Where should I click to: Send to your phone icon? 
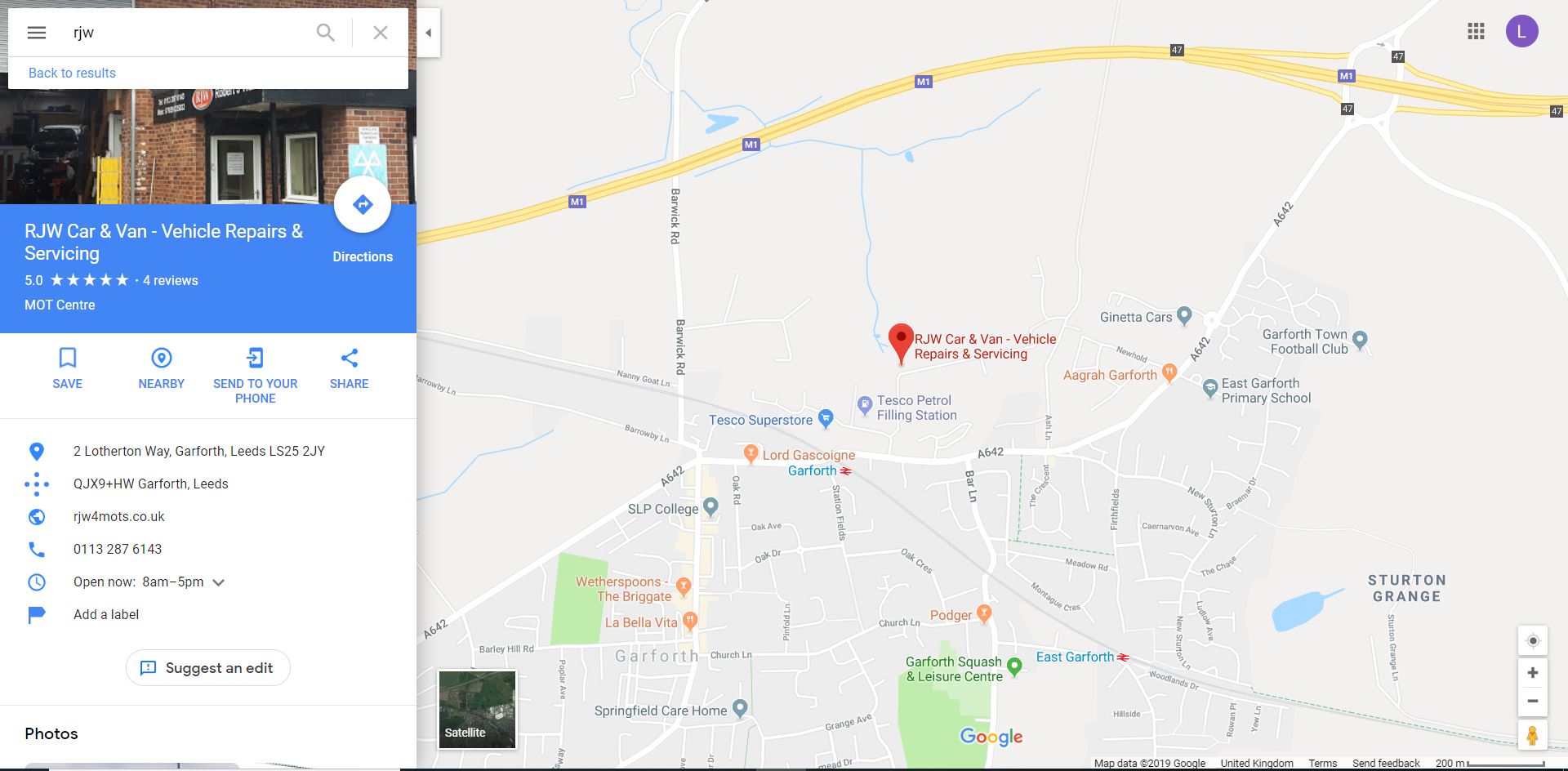[255, 358]
